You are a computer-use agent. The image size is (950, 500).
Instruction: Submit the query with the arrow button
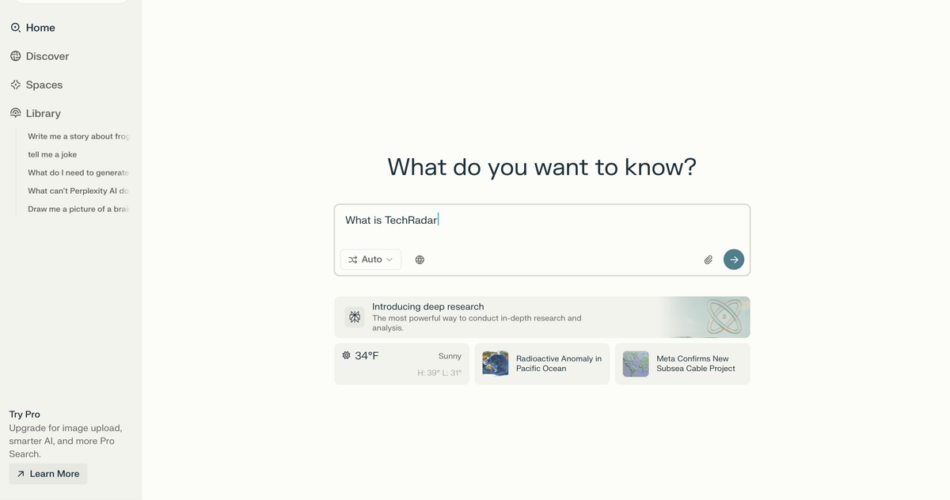click(734, 259)
